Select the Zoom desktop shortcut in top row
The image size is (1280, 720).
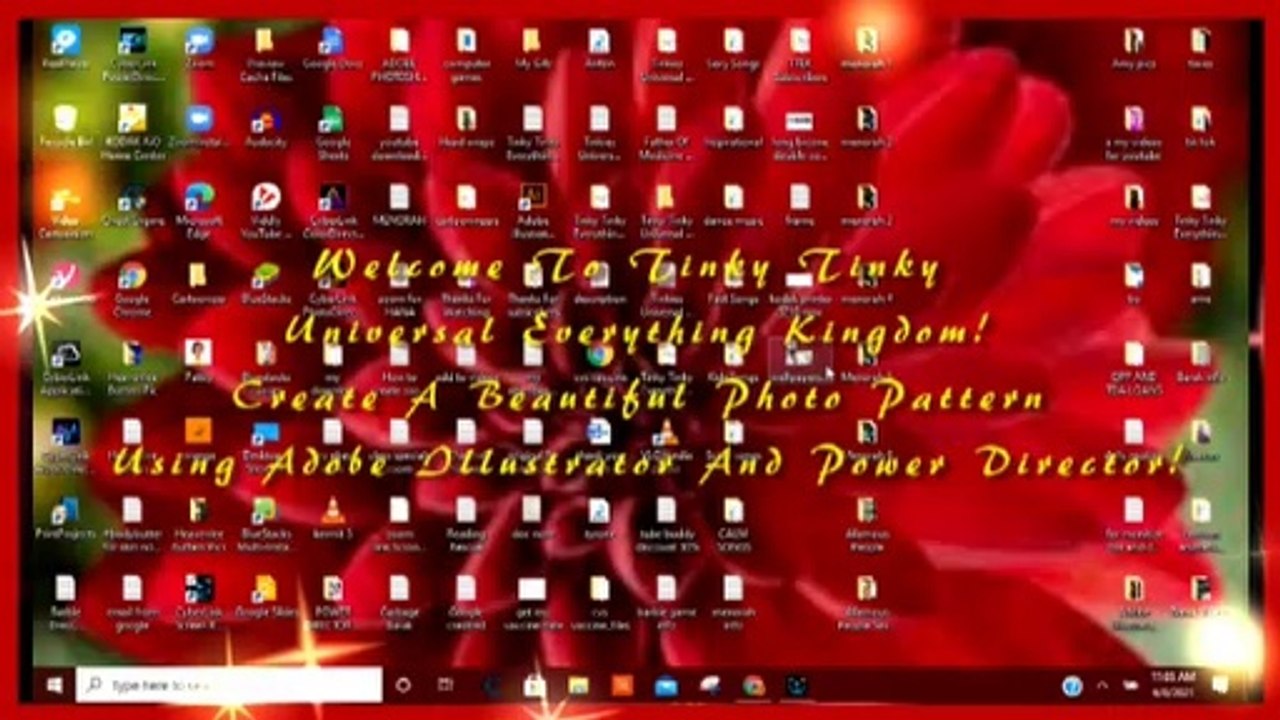(199, 49)
